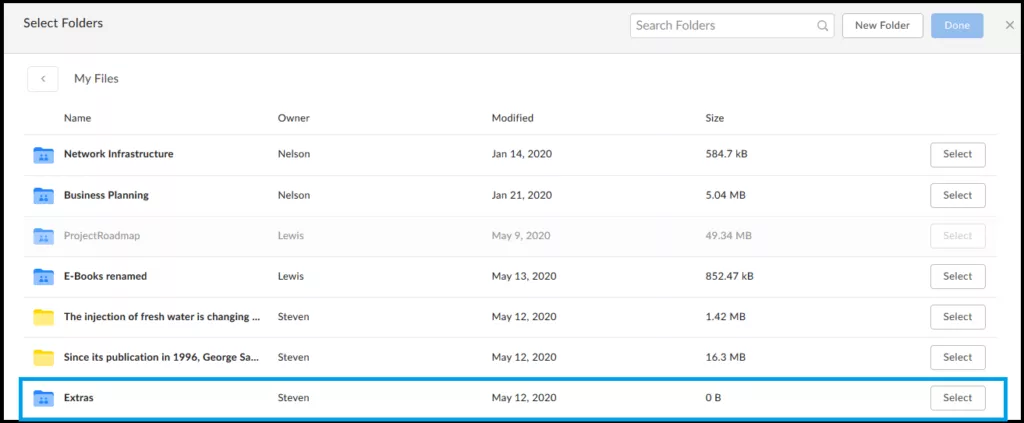The height and width of the screenshot is (423, 1024).
Task: Click the 'Jan 14, 2020' modified date
Action: click(x=522, y=155)
